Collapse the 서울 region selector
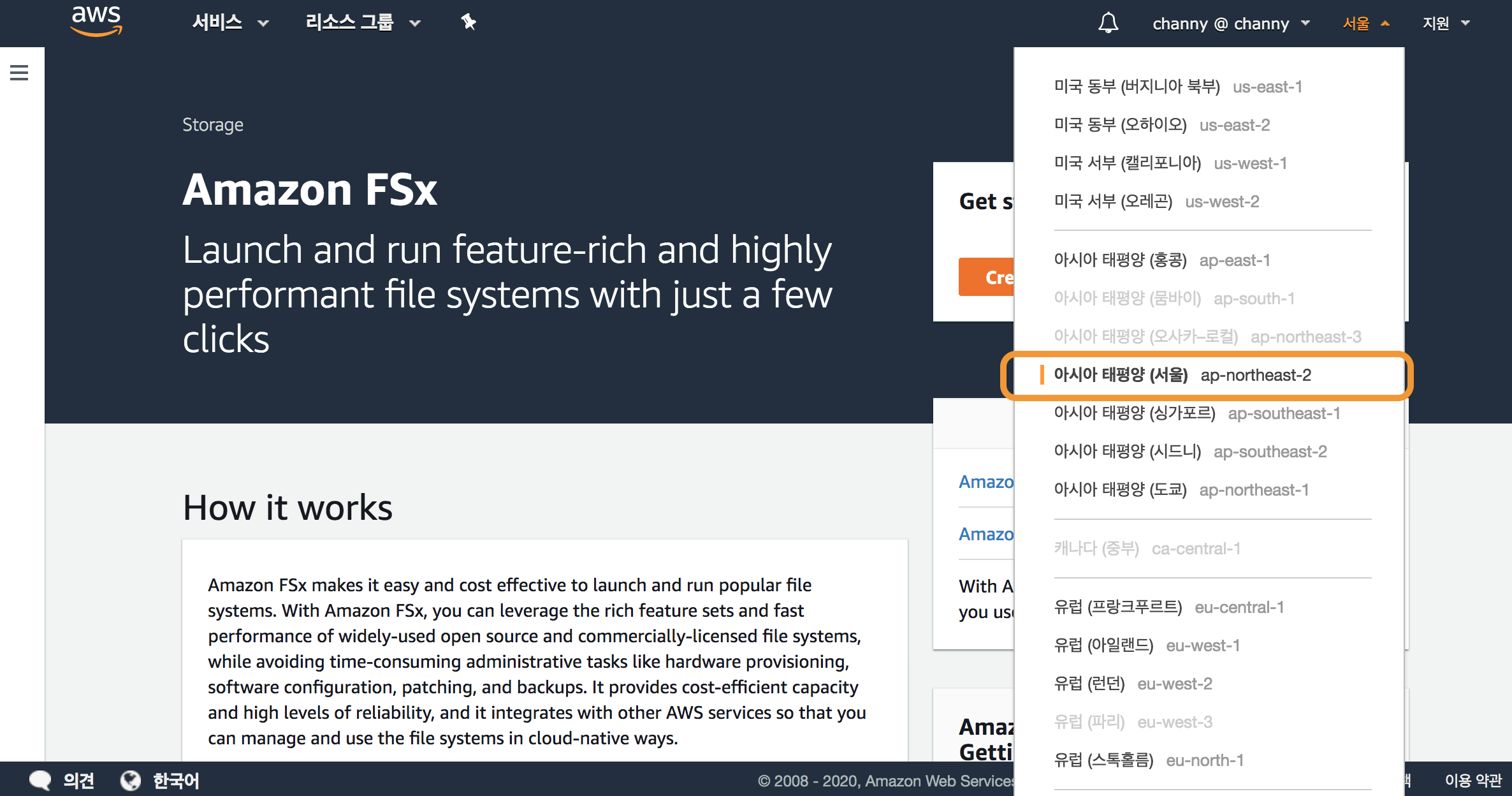Viewport: 1512px width, 796px height. (x=1365, y=24)
